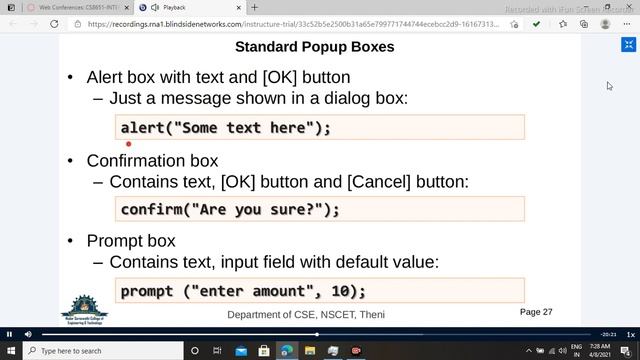Click the prompt enter amount code
This screenshot has height=360, width=640.
click(243, 291)
